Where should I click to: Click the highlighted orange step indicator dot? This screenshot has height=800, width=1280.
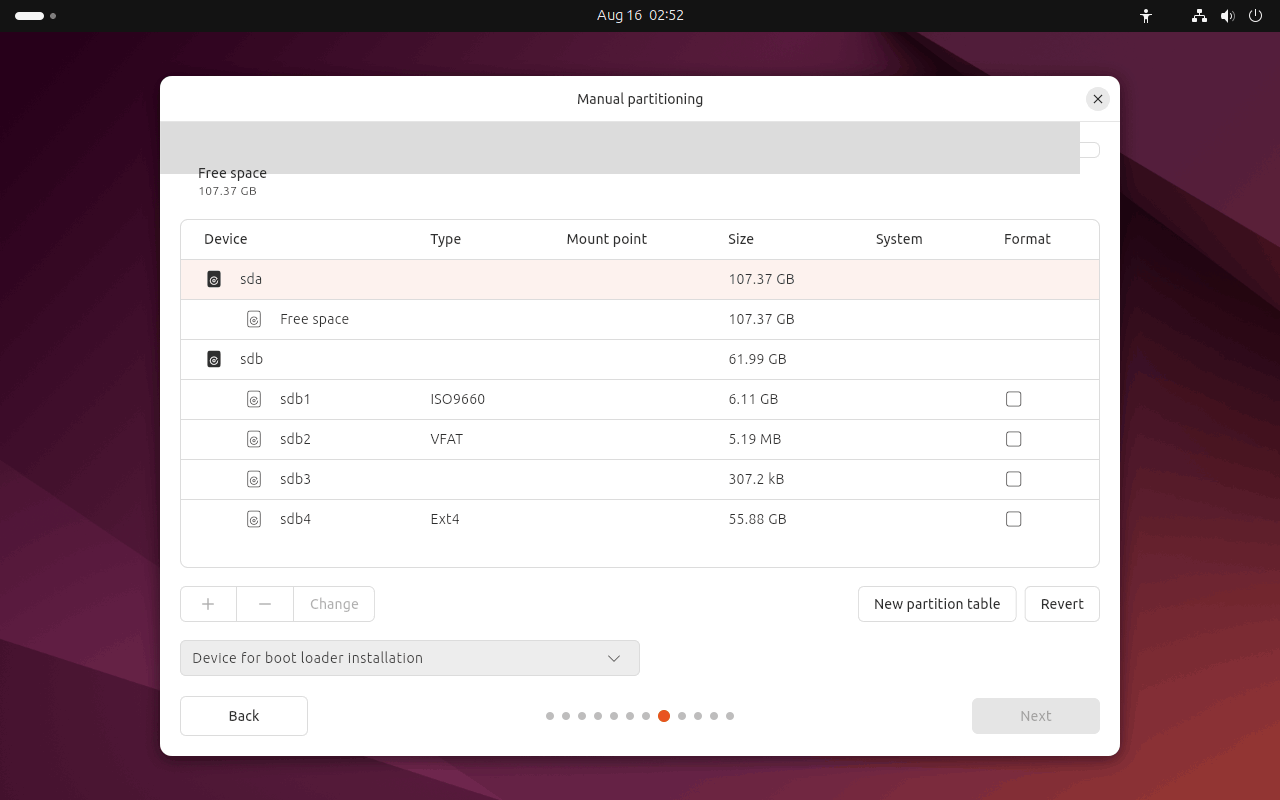664,716
